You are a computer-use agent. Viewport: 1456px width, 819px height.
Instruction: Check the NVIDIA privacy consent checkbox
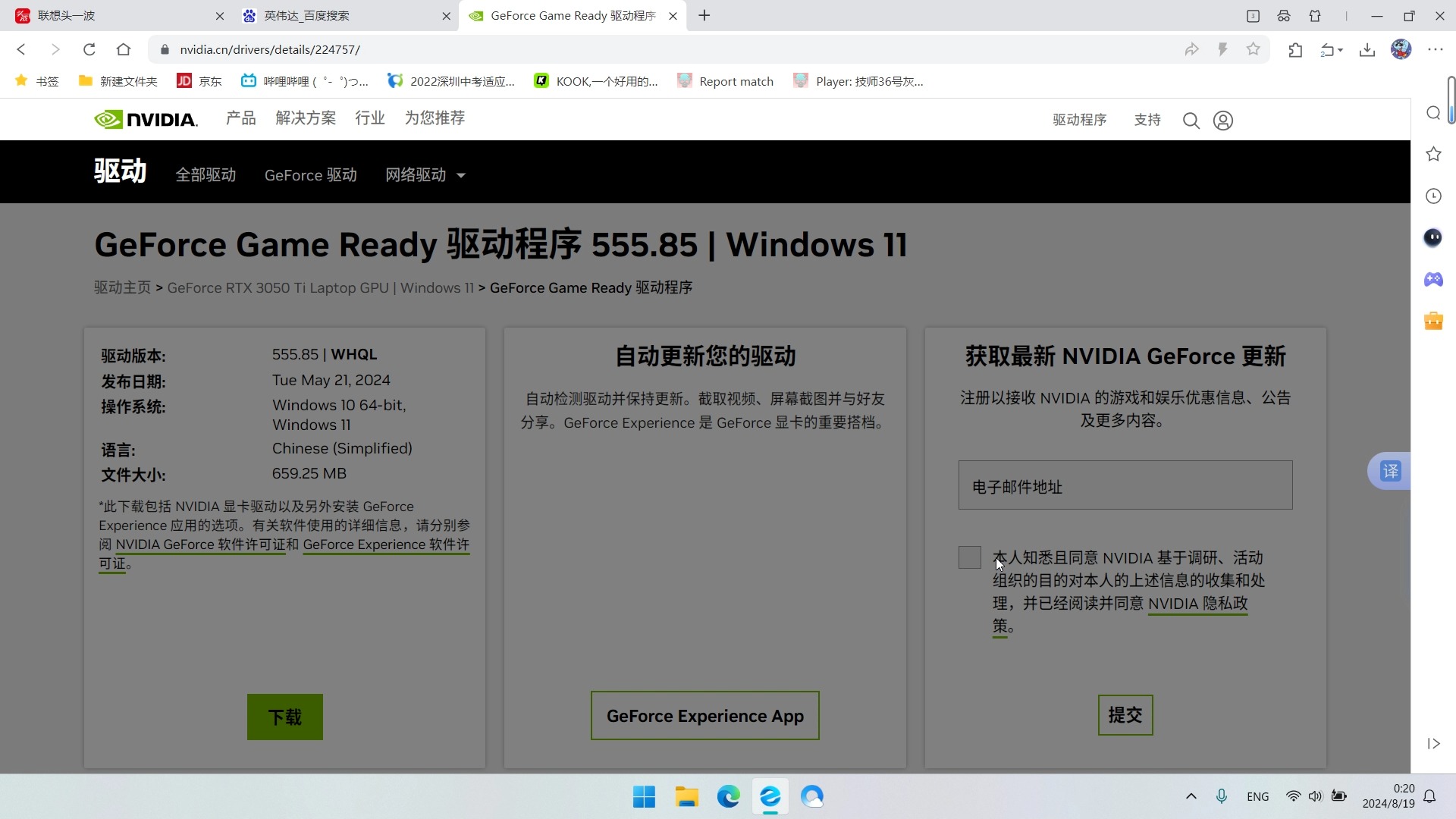point(968,557)
